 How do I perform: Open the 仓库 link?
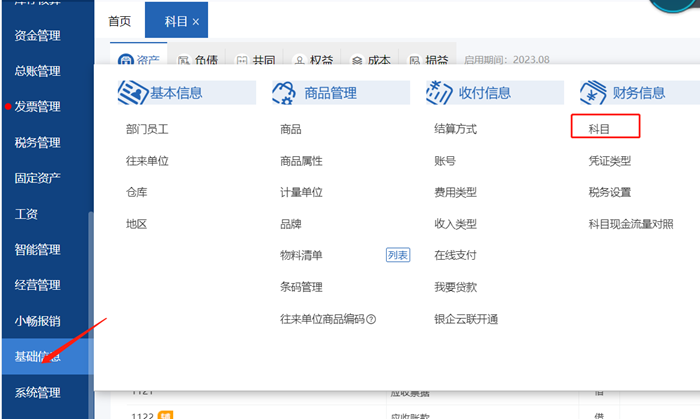(x=137, y=192)
